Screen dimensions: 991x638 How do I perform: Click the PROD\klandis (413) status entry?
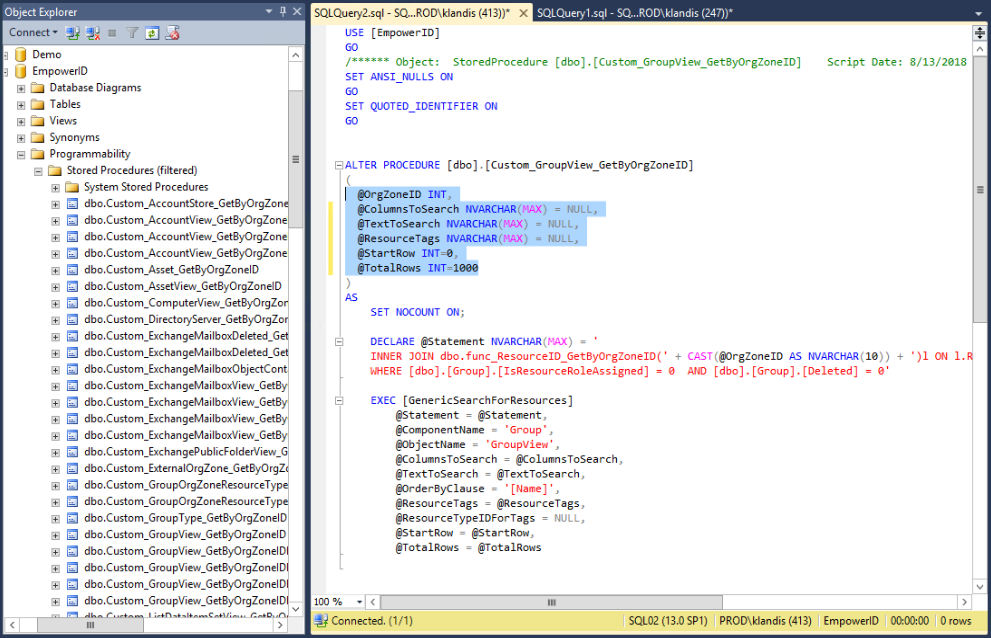tap(765, 621)
